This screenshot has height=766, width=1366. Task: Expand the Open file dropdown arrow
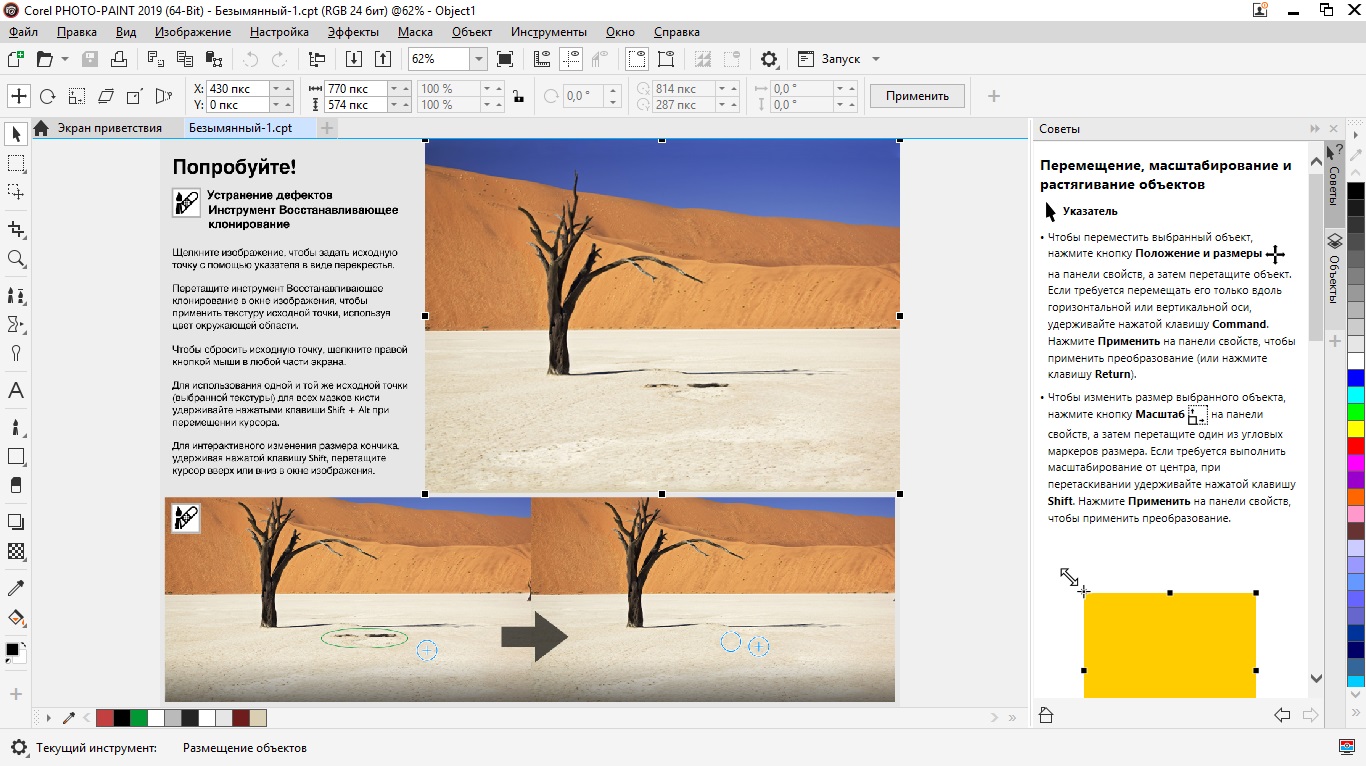[65, 59]
